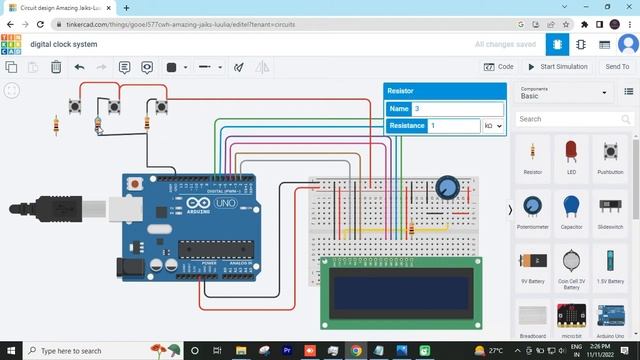The image size is (640, 360).
Task: Open the user profile avatar
Action: coord(628,44)
